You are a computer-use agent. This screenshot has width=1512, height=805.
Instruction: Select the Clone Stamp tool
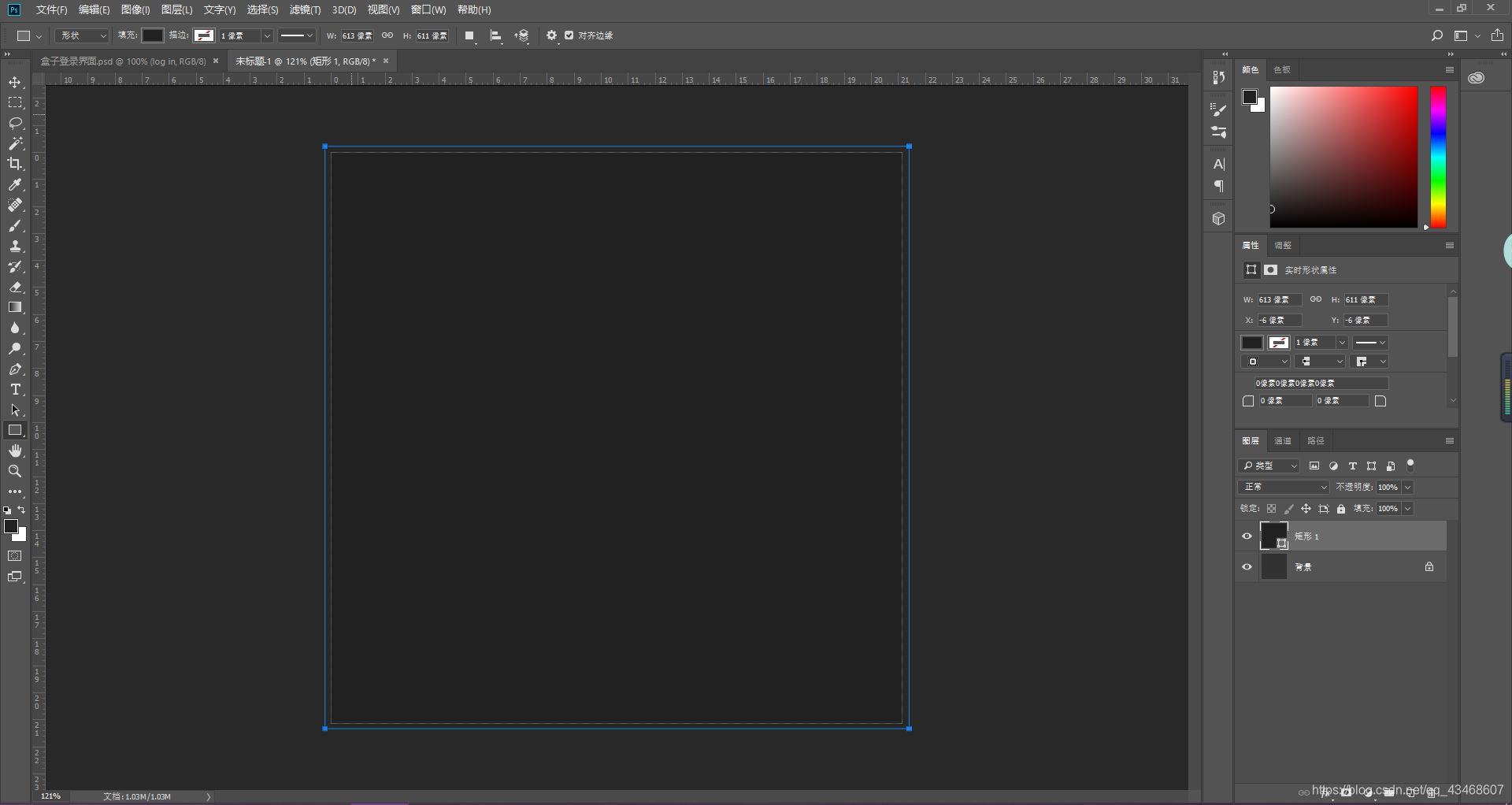[x=15, y=247]
